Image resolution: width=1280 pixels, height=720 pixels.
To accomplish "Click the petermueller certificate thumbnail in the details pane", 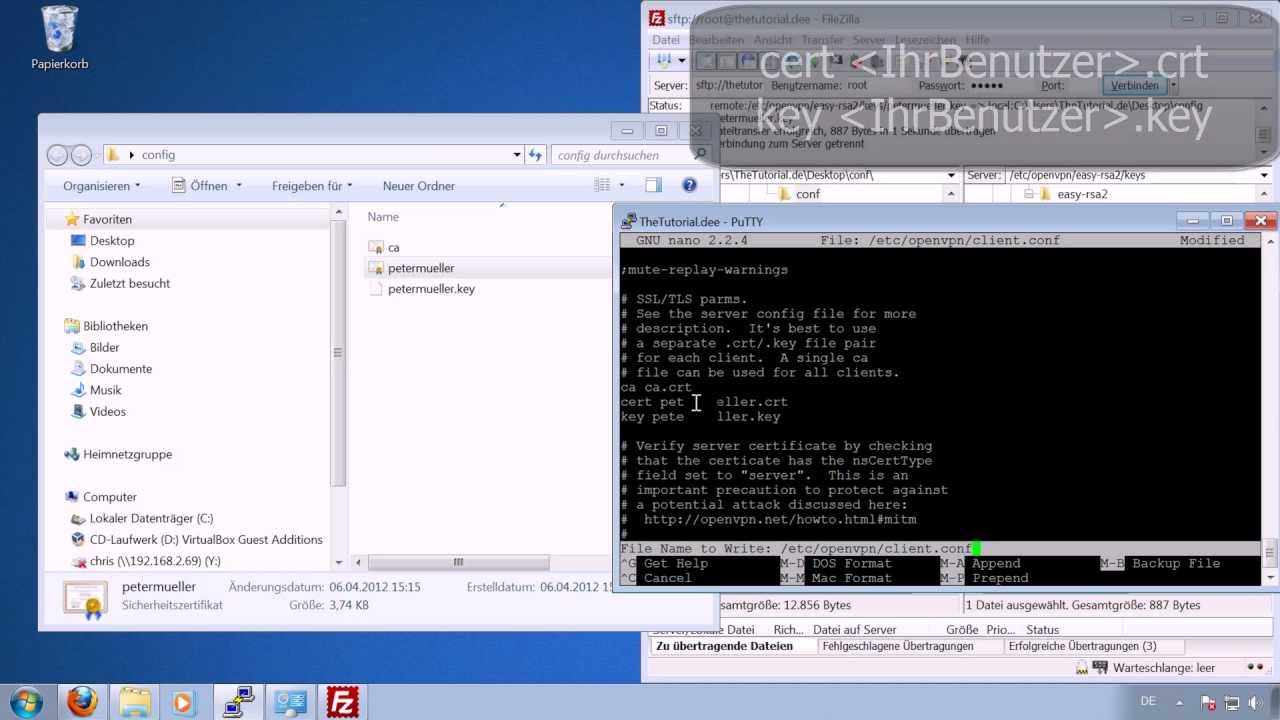I will pyautogui.click(x=85, y=597).
